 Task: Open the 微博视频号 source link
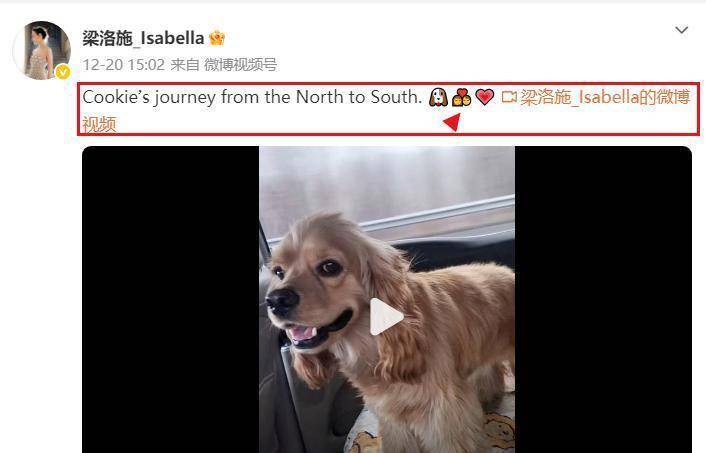[x=240, y=65]
